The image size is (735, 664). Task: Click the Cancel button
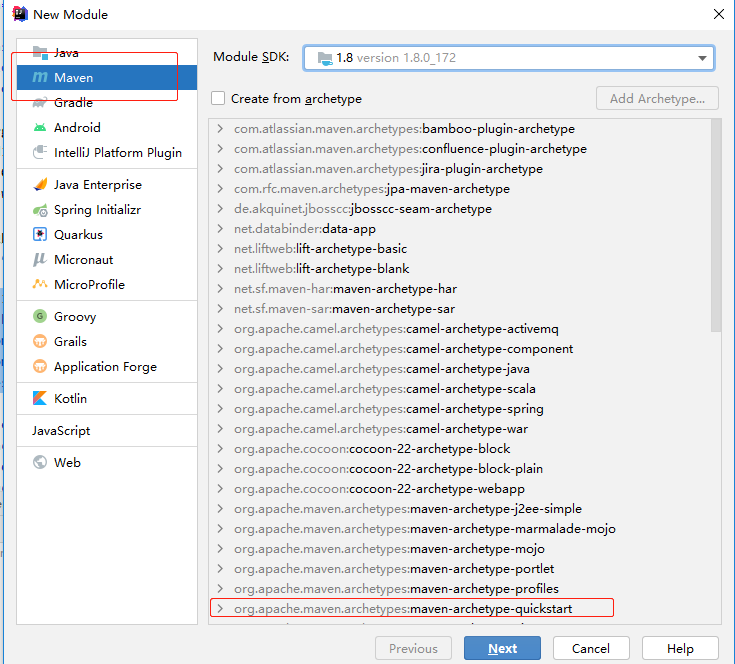click(x=591, y=649)
